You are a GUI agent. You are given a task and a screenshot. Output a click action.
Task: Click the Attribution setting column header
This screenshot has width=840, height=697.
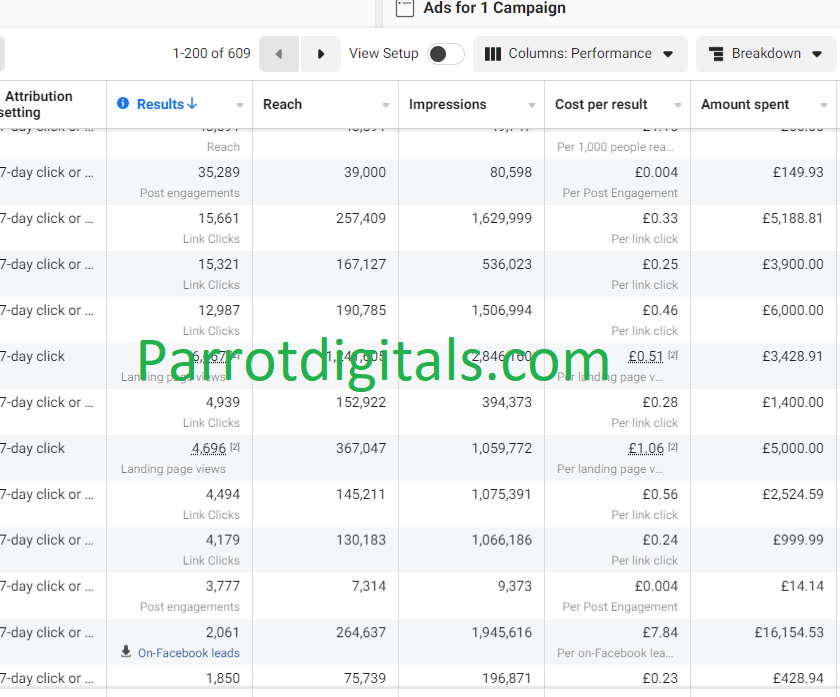(36, 104)
